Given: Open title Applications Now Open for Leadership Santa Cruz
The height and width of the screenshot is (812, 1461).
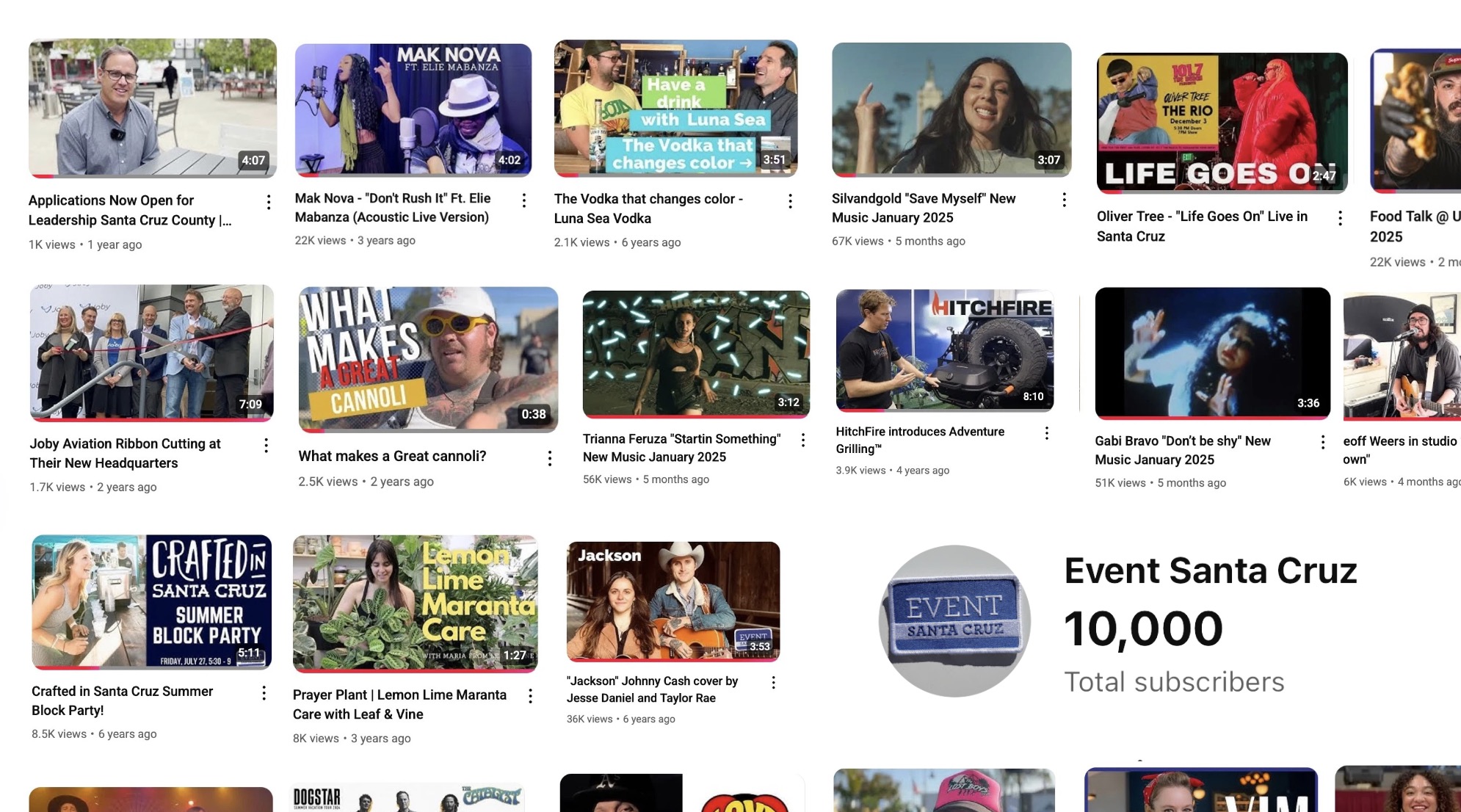Looking at the screenshot, I should coord(129,210).
